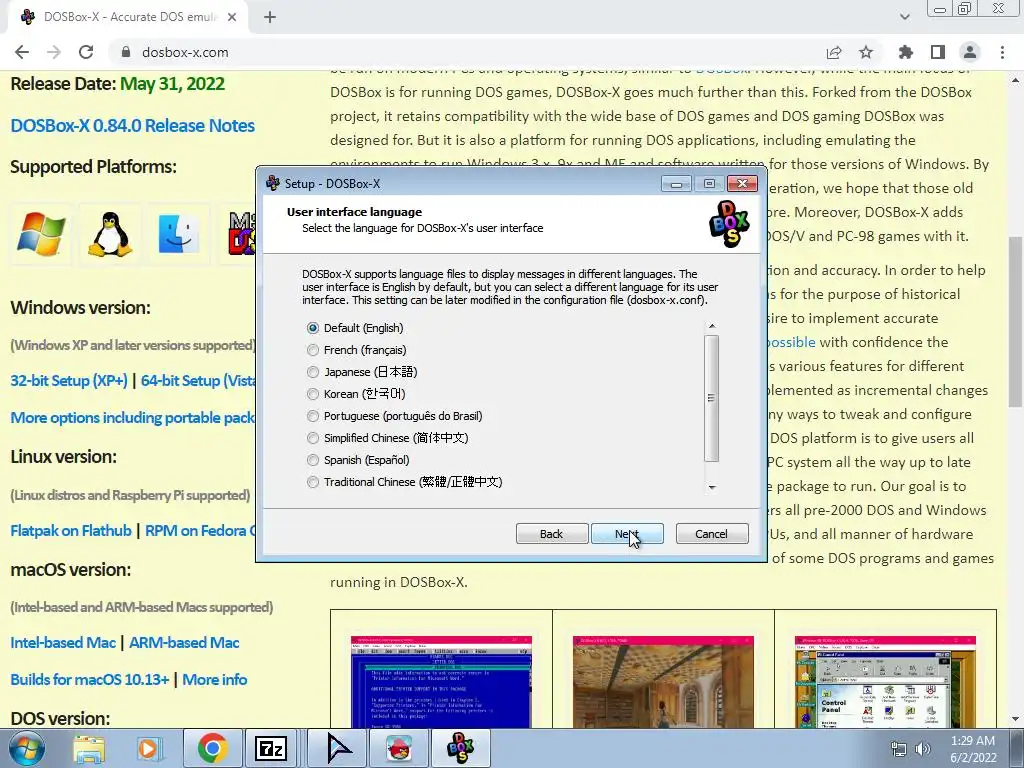The width and height of the screenshot is (1024, 768).
Task: Open arrow cursor app taskbar icon
Action: 338,748
